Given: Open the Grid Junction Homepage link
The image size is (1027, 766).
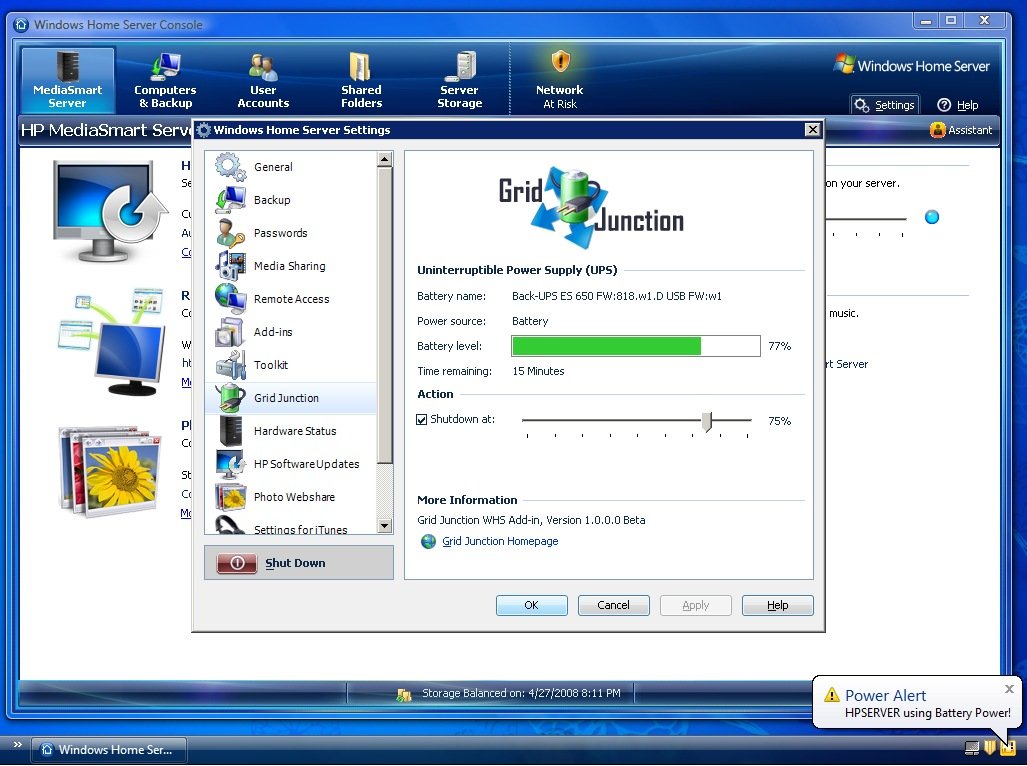Looking at the screenshot, I should (x=500, y=541).
